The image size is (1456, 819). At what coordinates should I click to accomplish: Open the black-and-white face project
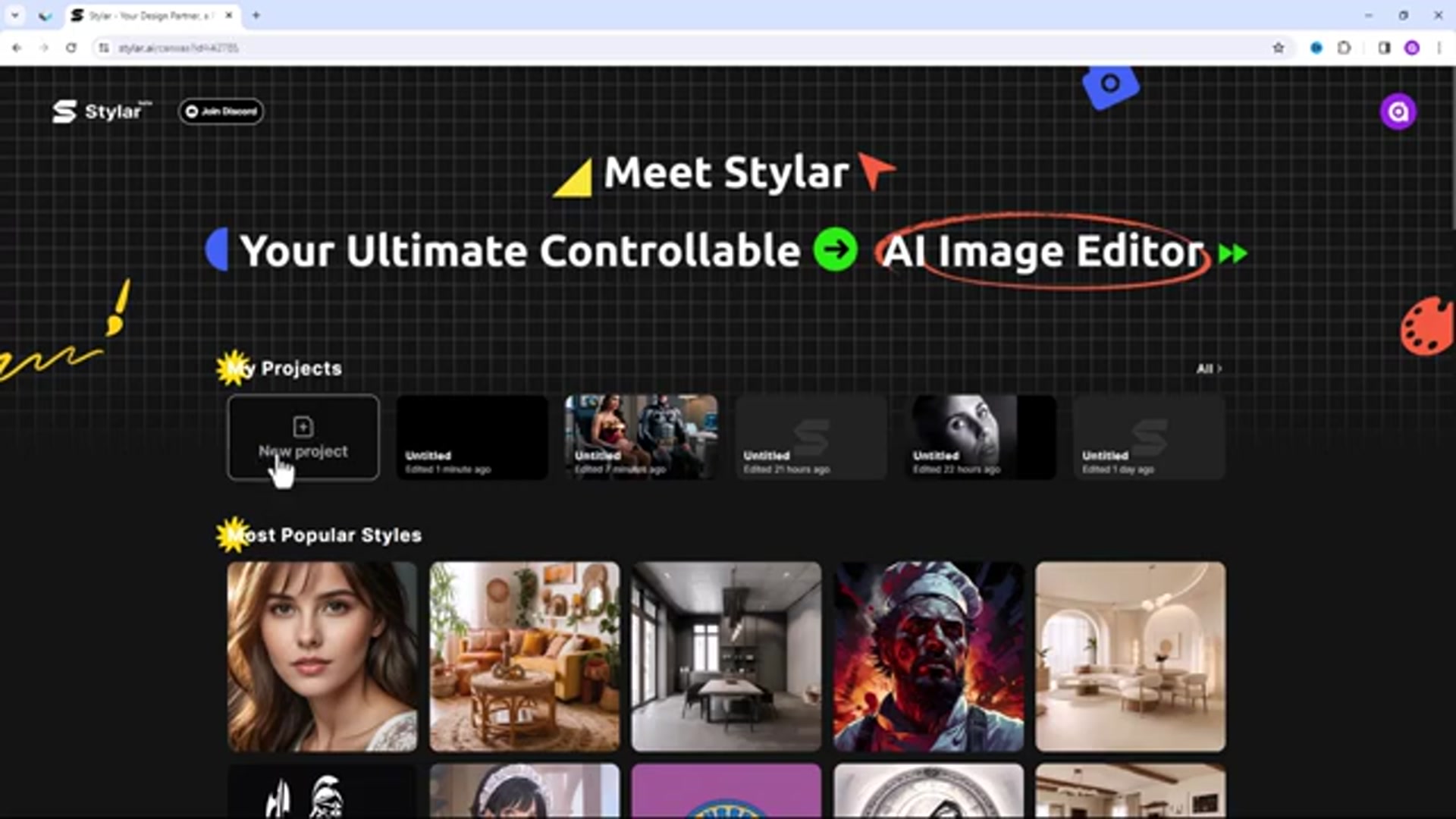[980, 437]
